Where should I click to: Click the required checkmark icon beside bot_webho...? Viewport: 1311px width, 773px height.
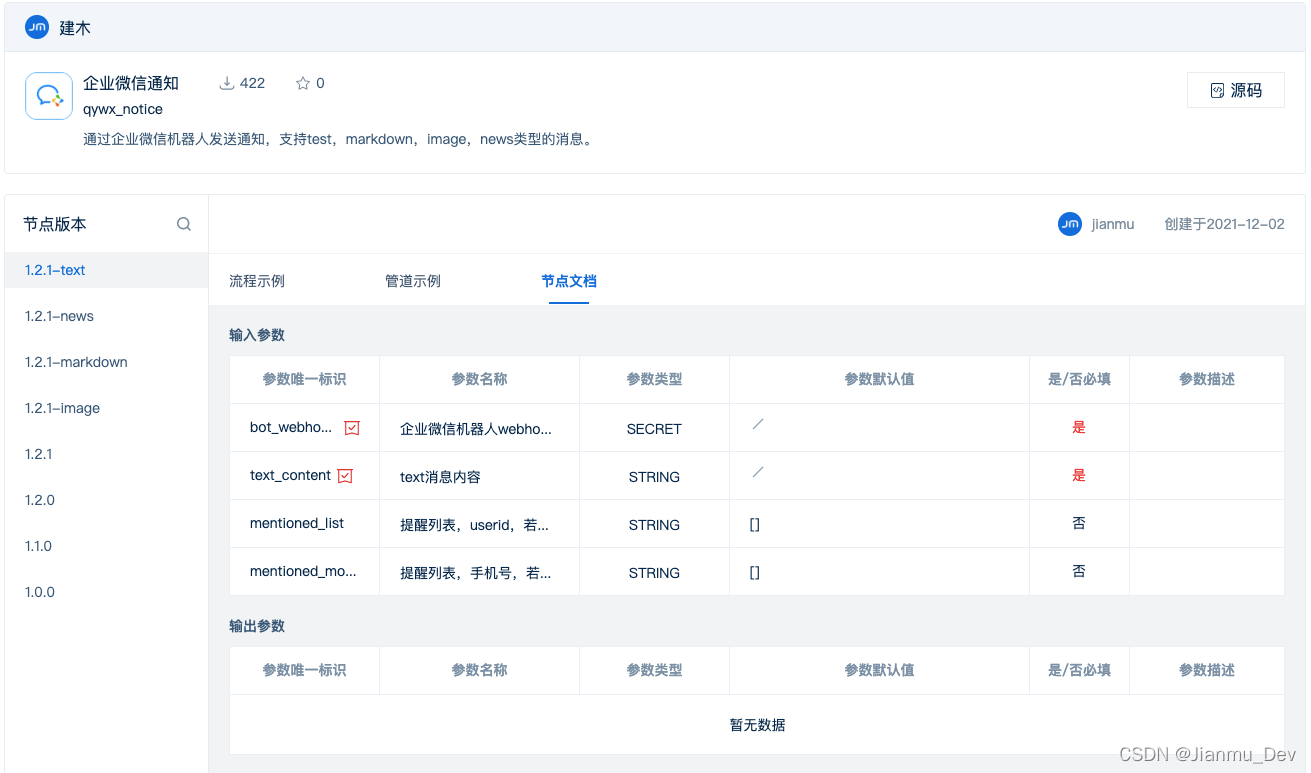[351, 427]
